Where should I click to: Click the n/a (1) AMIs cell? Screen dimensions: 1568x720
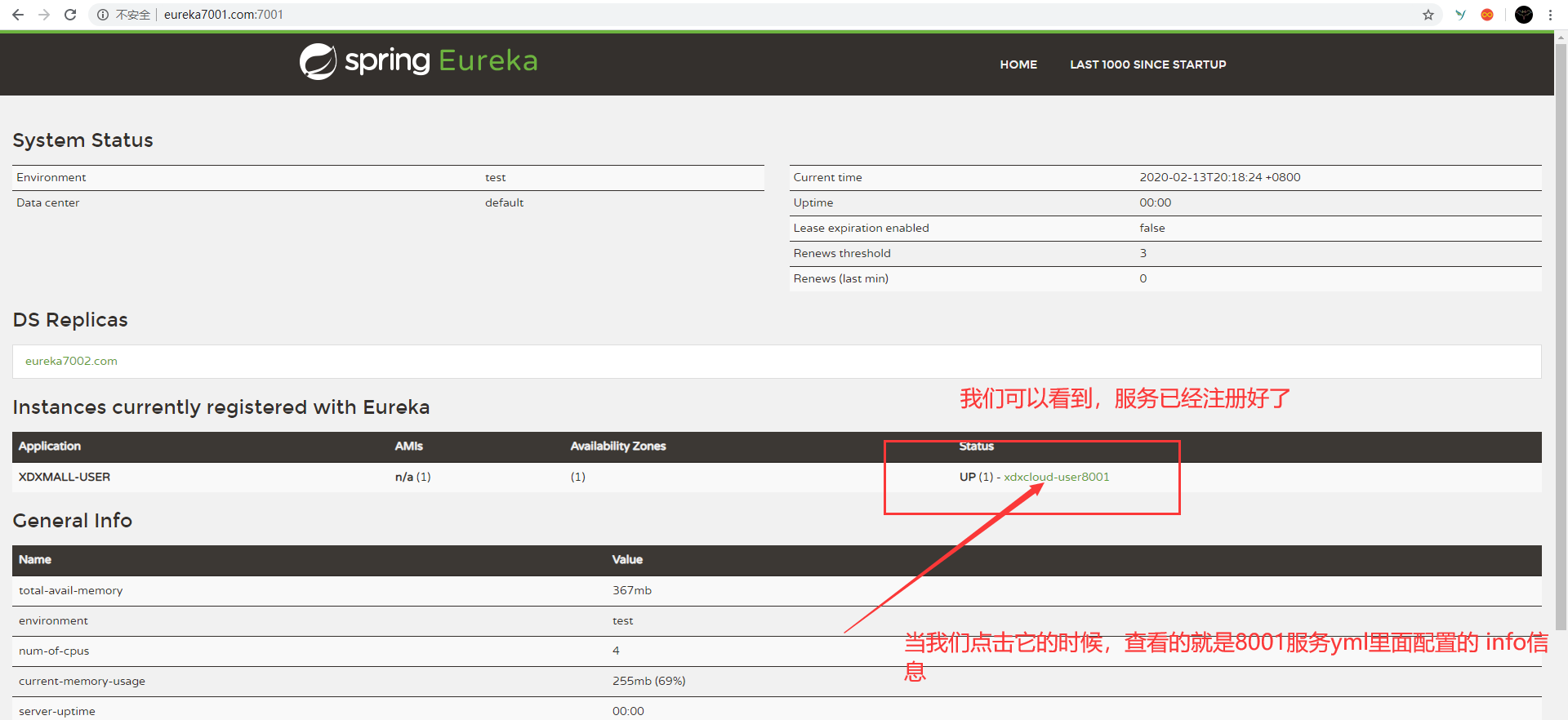412,477
